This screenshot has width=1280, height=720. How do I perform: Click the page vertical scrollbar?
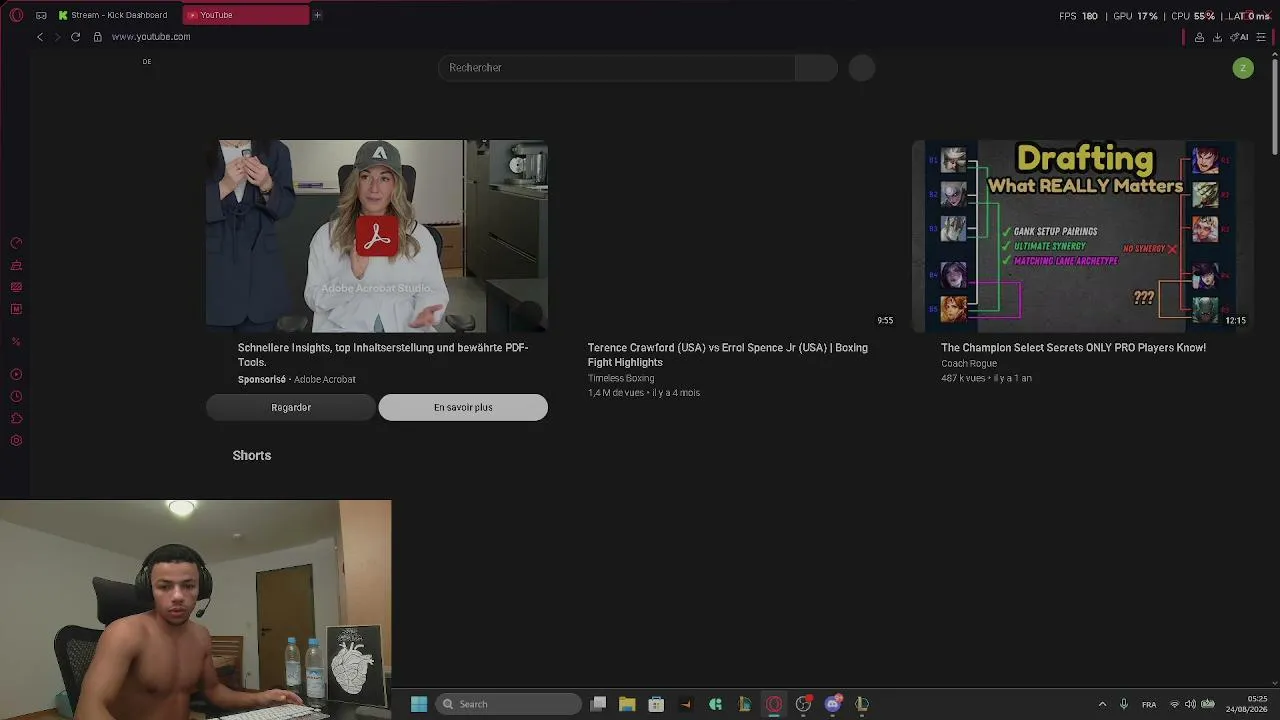click(x=1274, y=105)
